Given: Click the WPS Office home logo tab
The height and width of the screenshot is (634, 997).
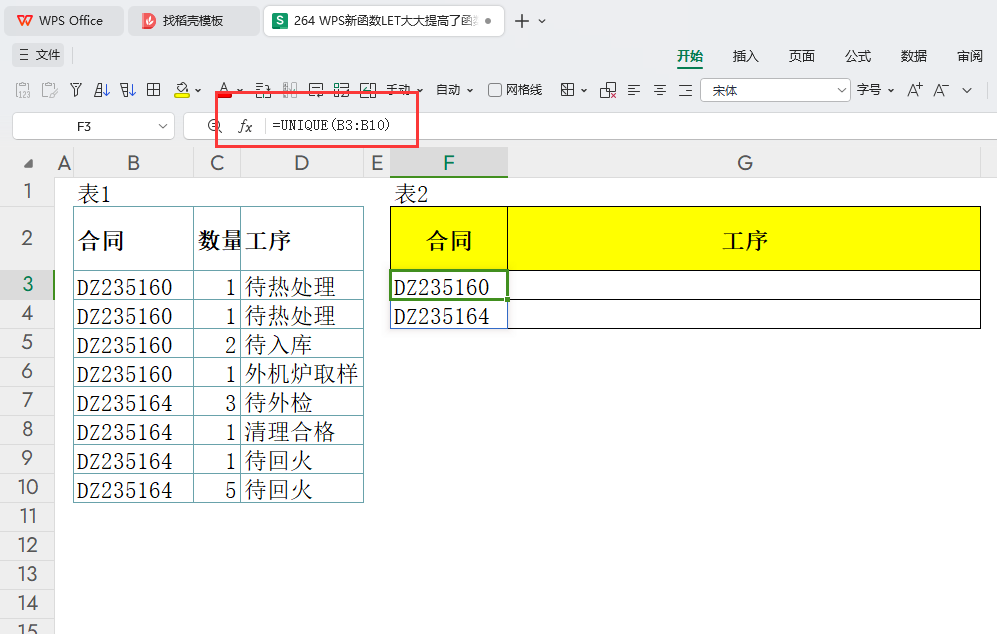Looking at the screenshot, I should [x=63, y=20].
